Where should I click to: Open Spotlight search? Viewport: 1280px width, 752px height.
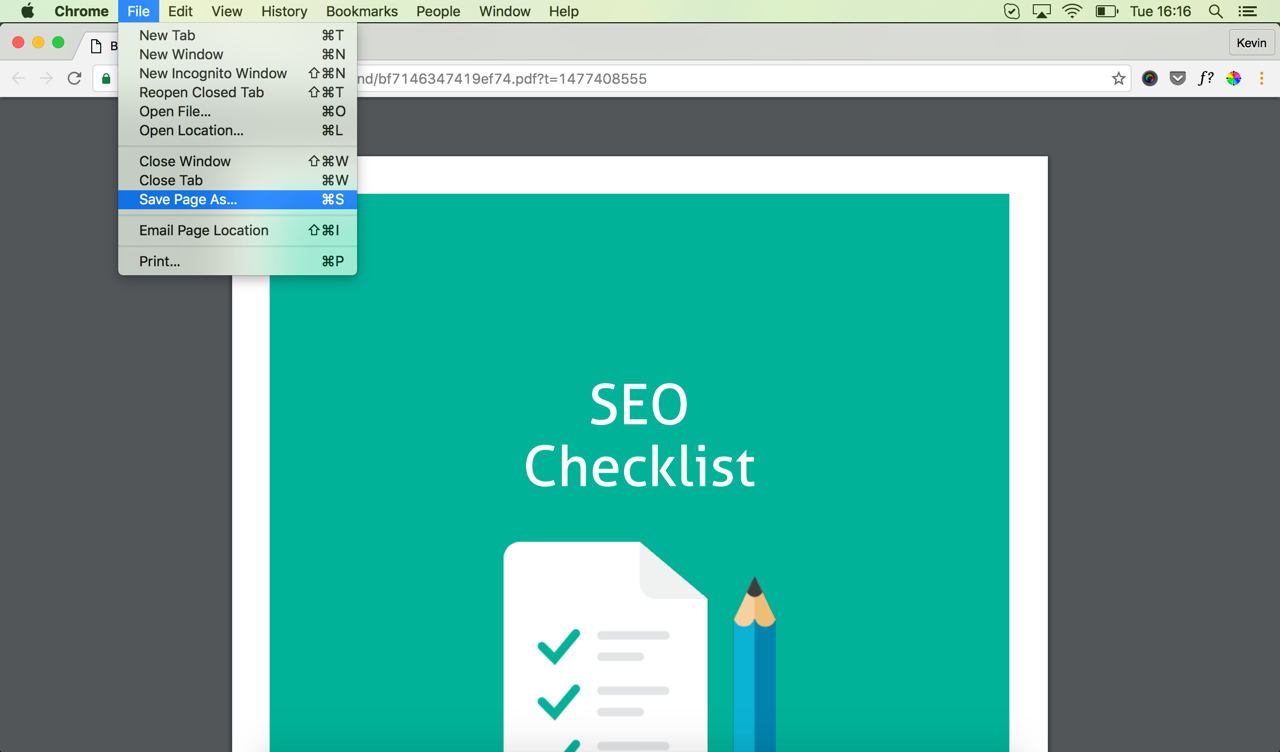pos(1216,11)
